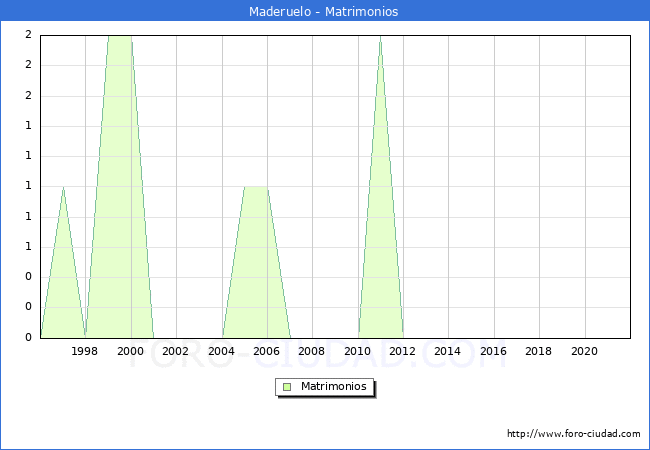Viewport: 650px width, 450px height.
Task: Select the 2018 x-axis label
Action: [x=538, y=351]
